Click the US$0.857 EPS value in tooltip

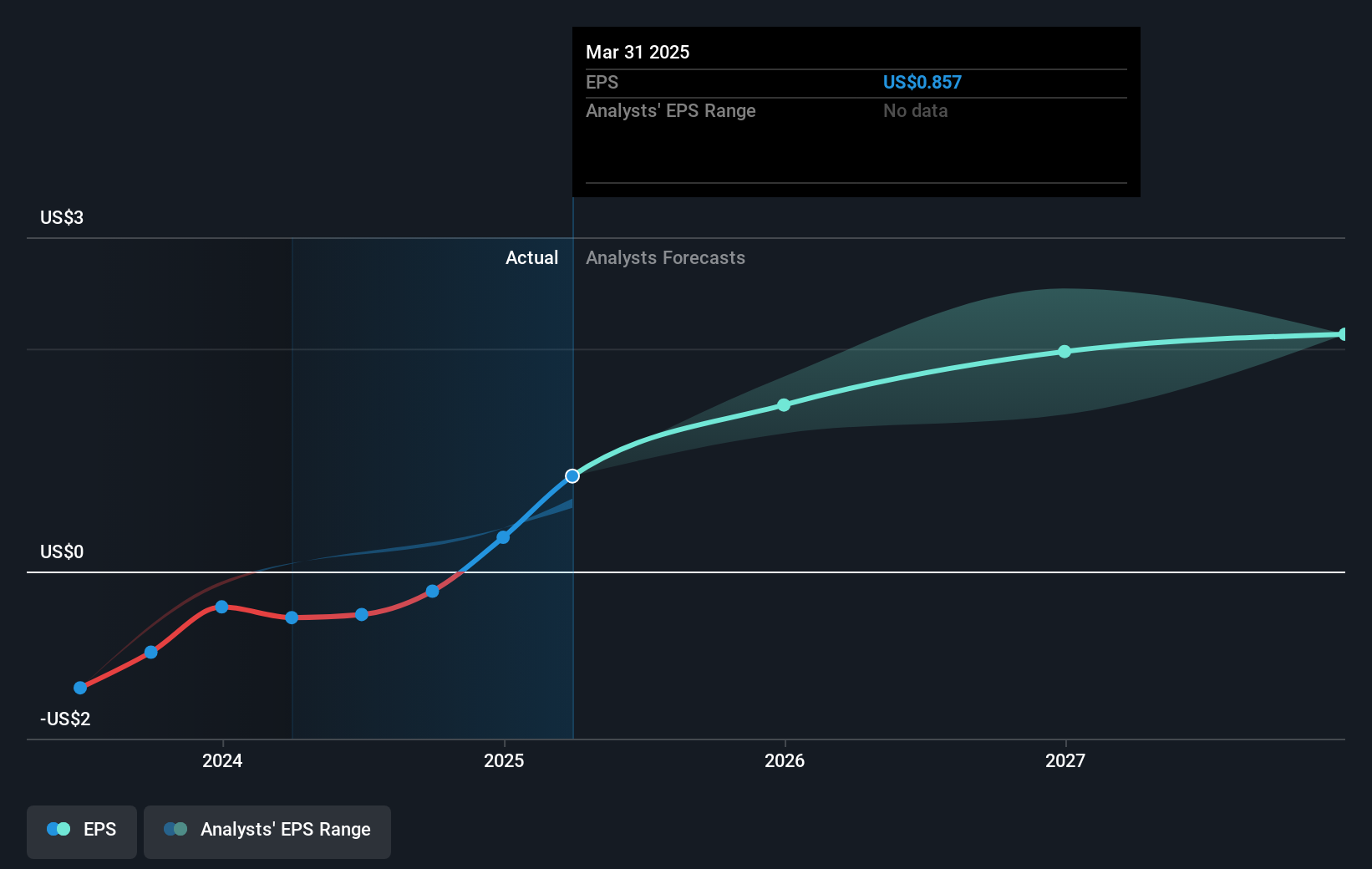point(922,82)
